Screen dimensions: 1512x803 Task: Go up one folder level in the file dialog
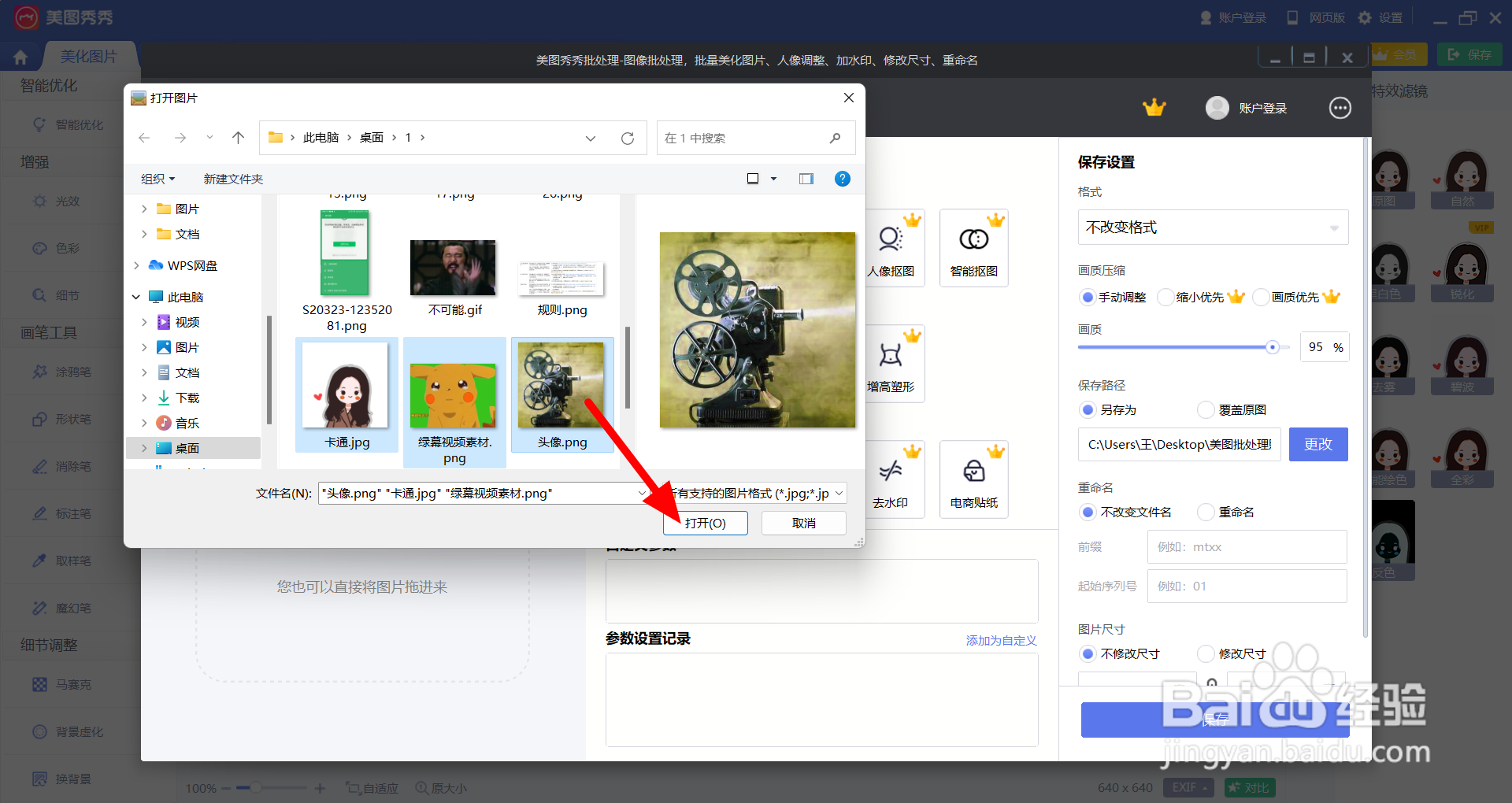click(238, 138)
